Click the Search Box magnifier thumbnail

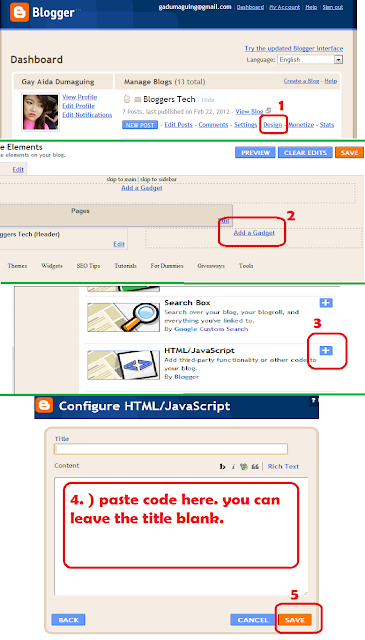[123, 317]
